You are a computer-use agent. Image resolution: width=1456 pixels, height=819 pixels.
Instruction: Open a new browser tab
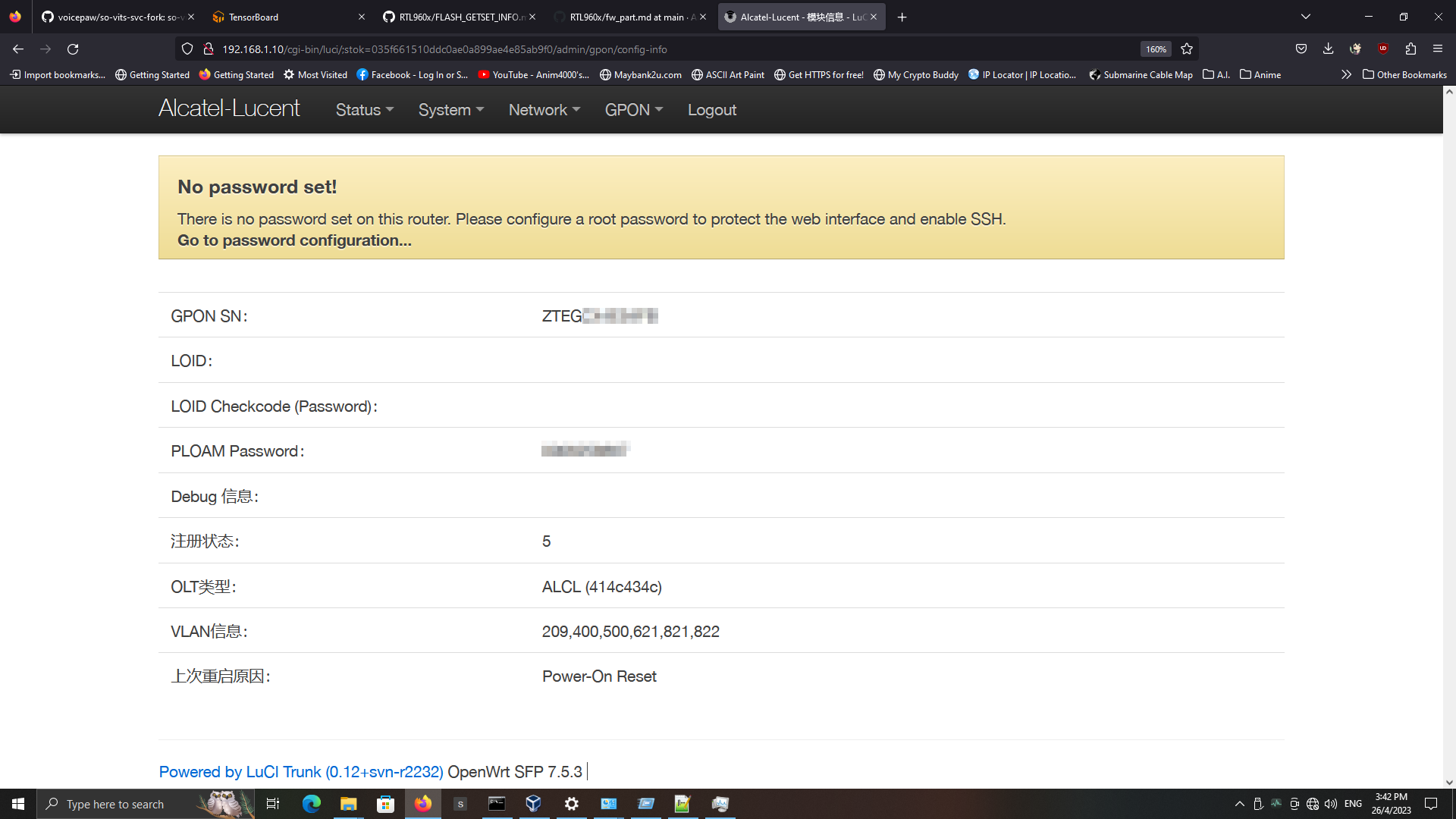902,17
